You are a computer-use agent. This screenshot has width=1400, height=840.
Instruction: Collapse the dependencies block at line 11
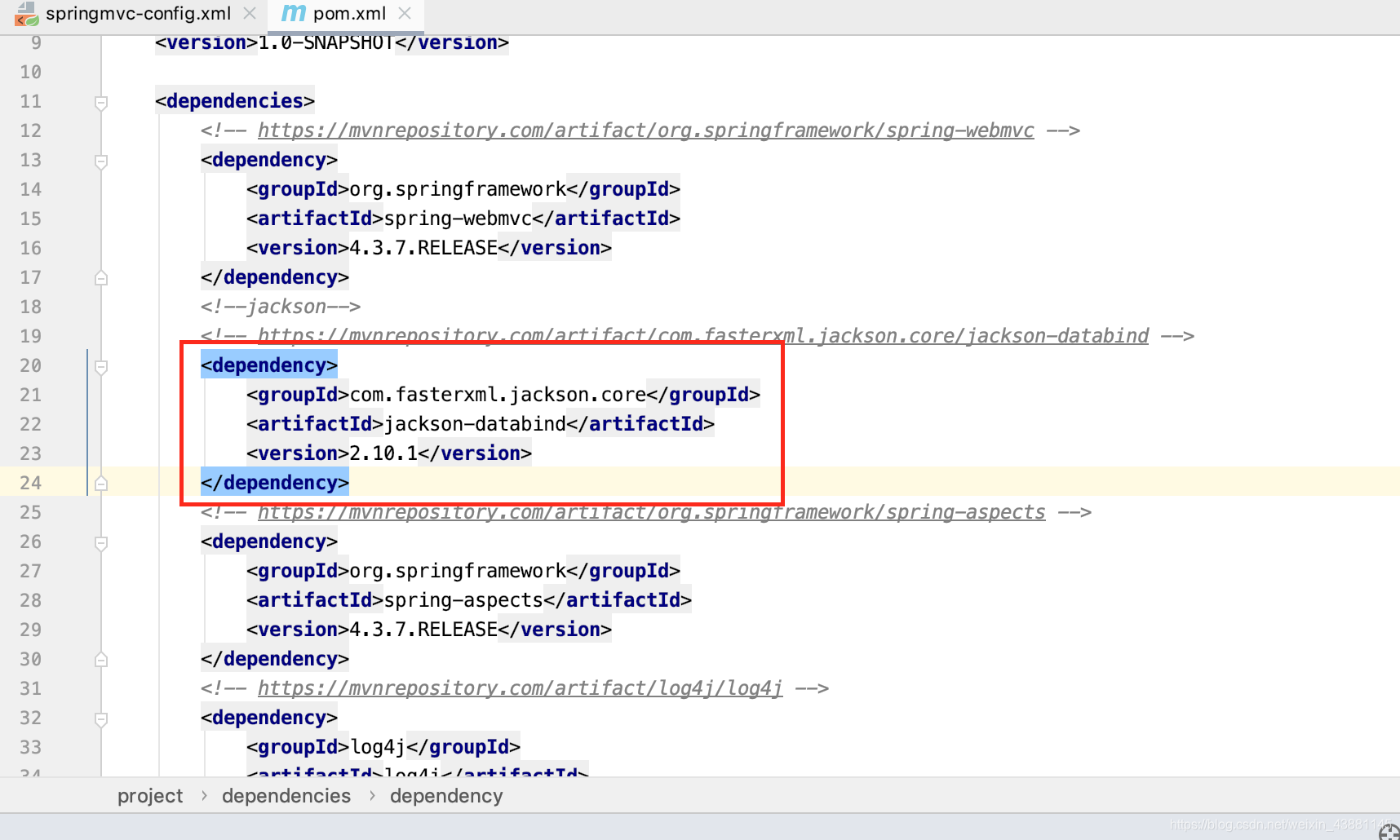[x=101, y=103]
